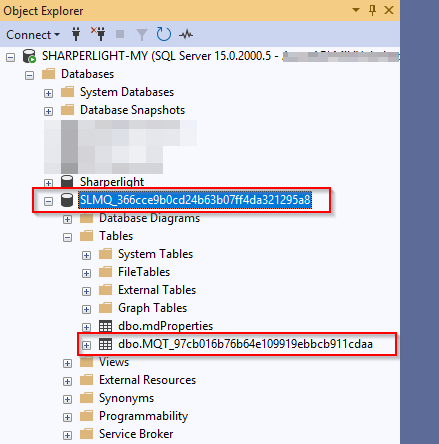
Task: Open the Object Explorer window position arrow
Action: 356,10
